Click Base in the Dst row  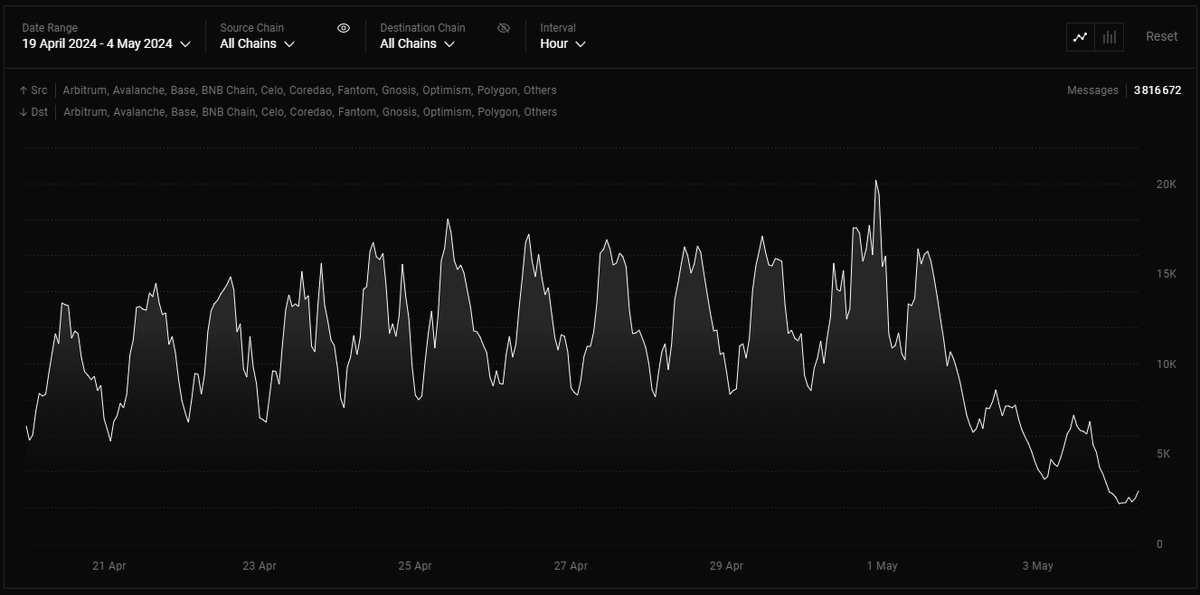(183, 112)
